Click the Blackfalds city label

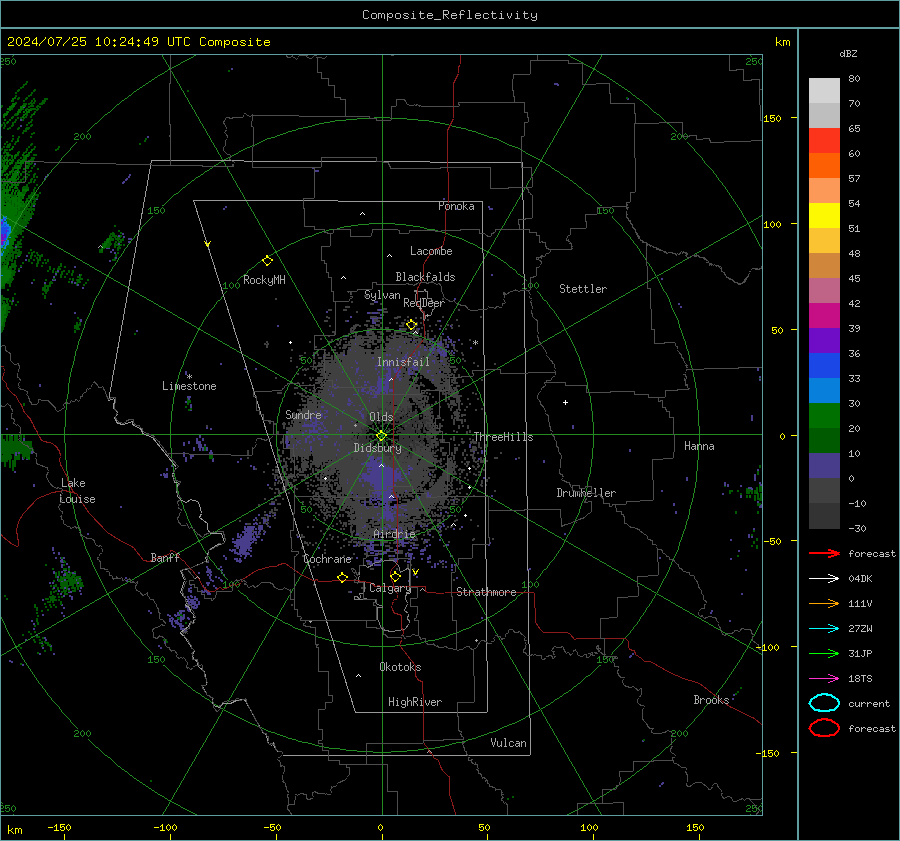coord(425,277)
